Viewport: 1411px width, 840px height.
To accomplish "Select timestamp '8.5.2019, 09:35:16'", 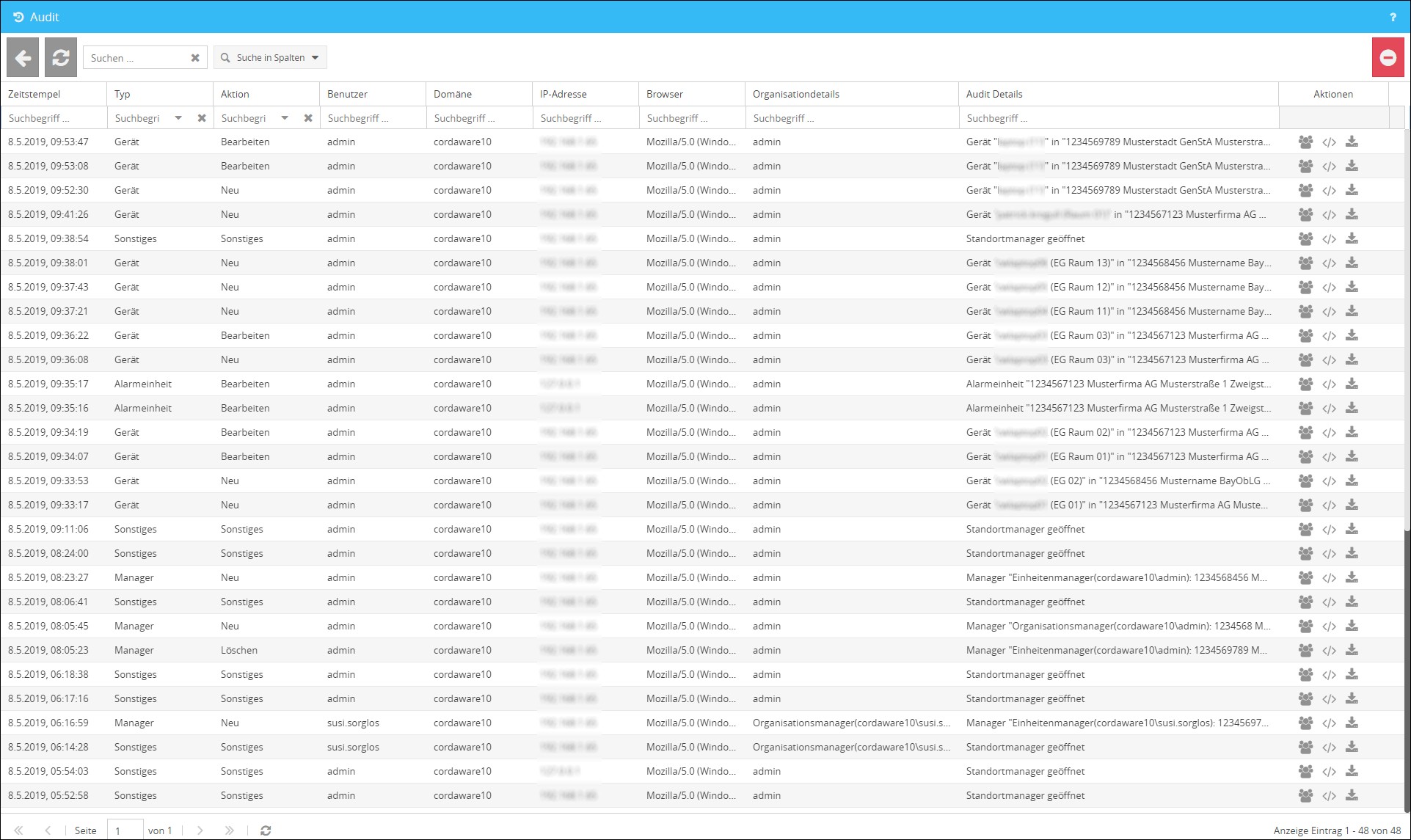I will point(48,408).
